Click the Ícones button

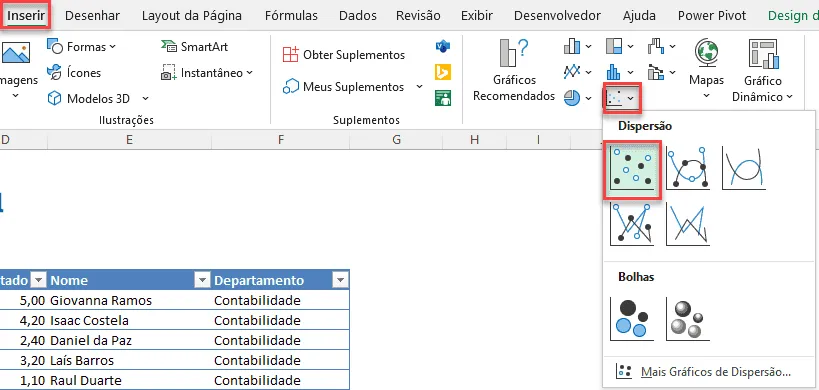click(x=74, y=73)
